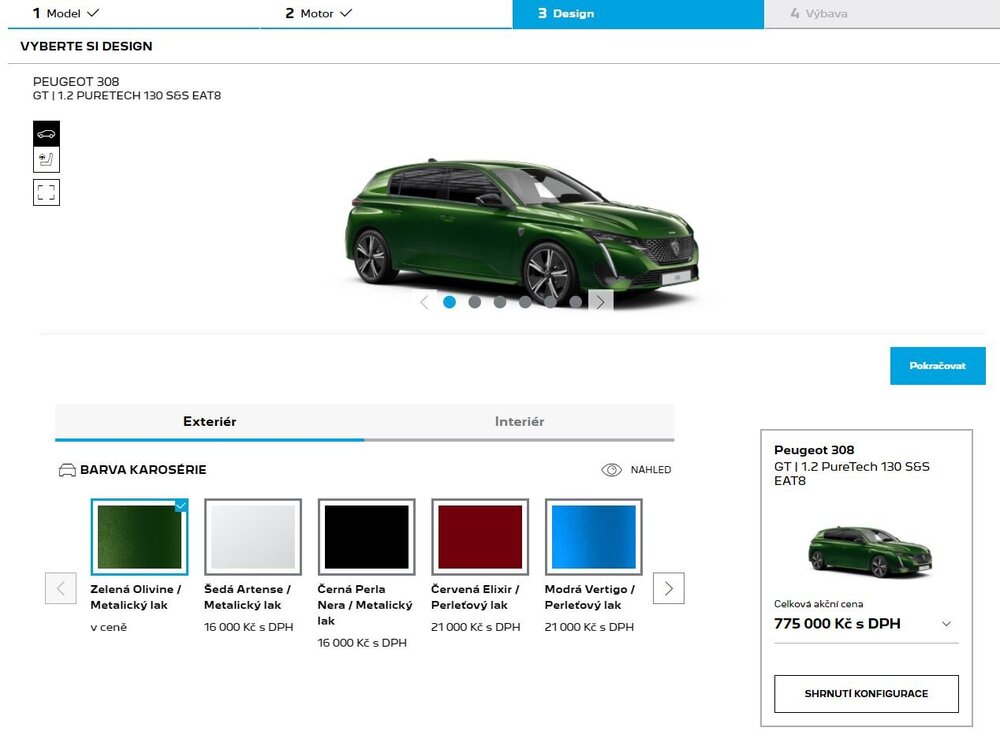1000x735 pixels.
Task: Click Barva karosérie car icon
Action: [67, 470]
